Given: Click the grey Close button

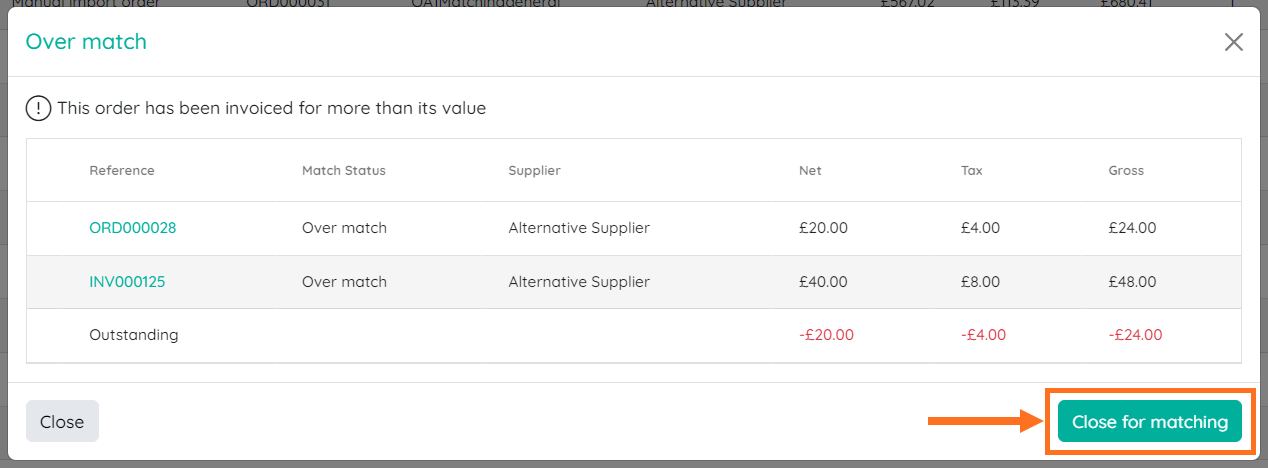Looking at the screenshot, I should 62,422.
